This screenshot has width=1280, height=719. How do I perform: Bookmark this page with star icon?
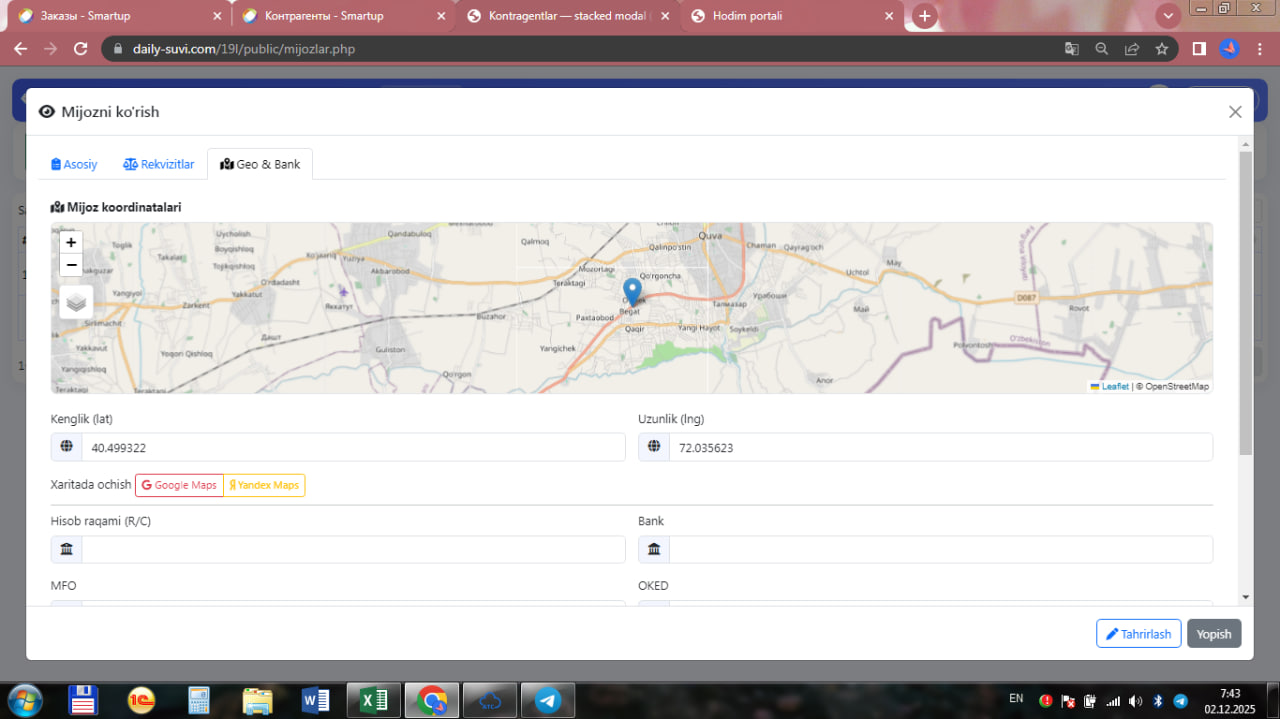1161,49
